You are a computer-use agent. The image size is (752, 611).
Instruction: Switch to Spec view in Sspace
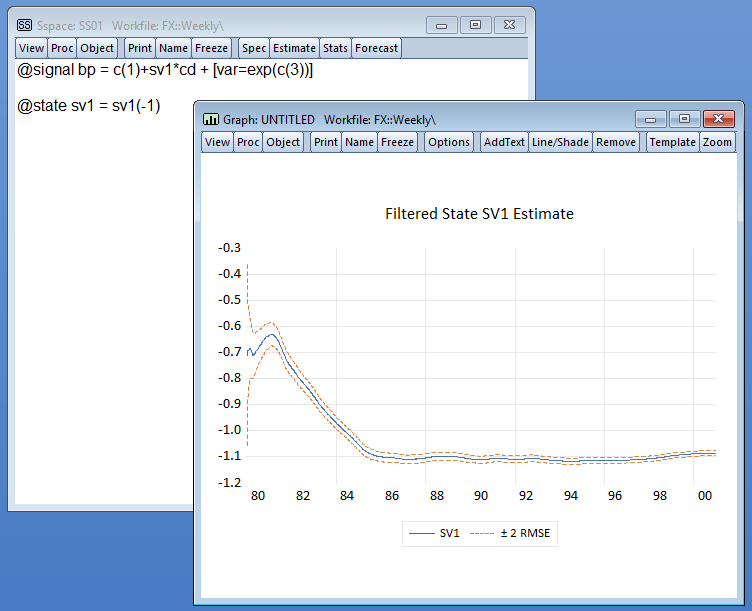click(x=254, y=48)
